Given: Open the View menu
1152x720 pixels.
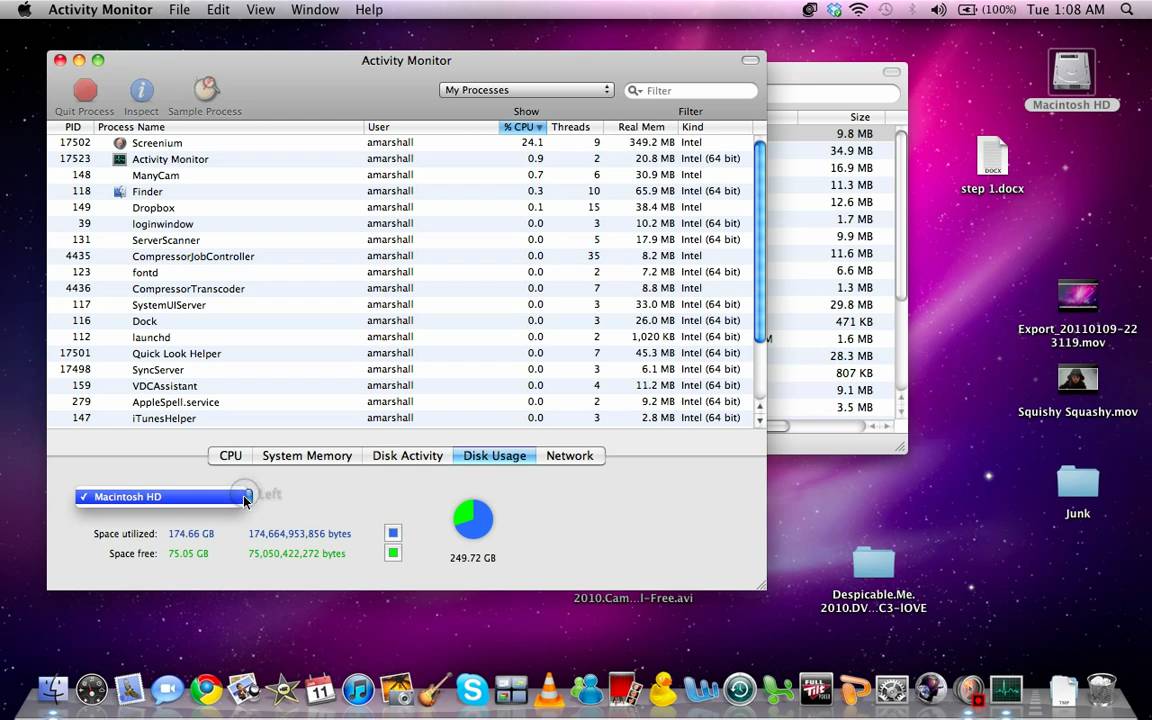Looking at the screenshot, I should click(x=260, y=10).
